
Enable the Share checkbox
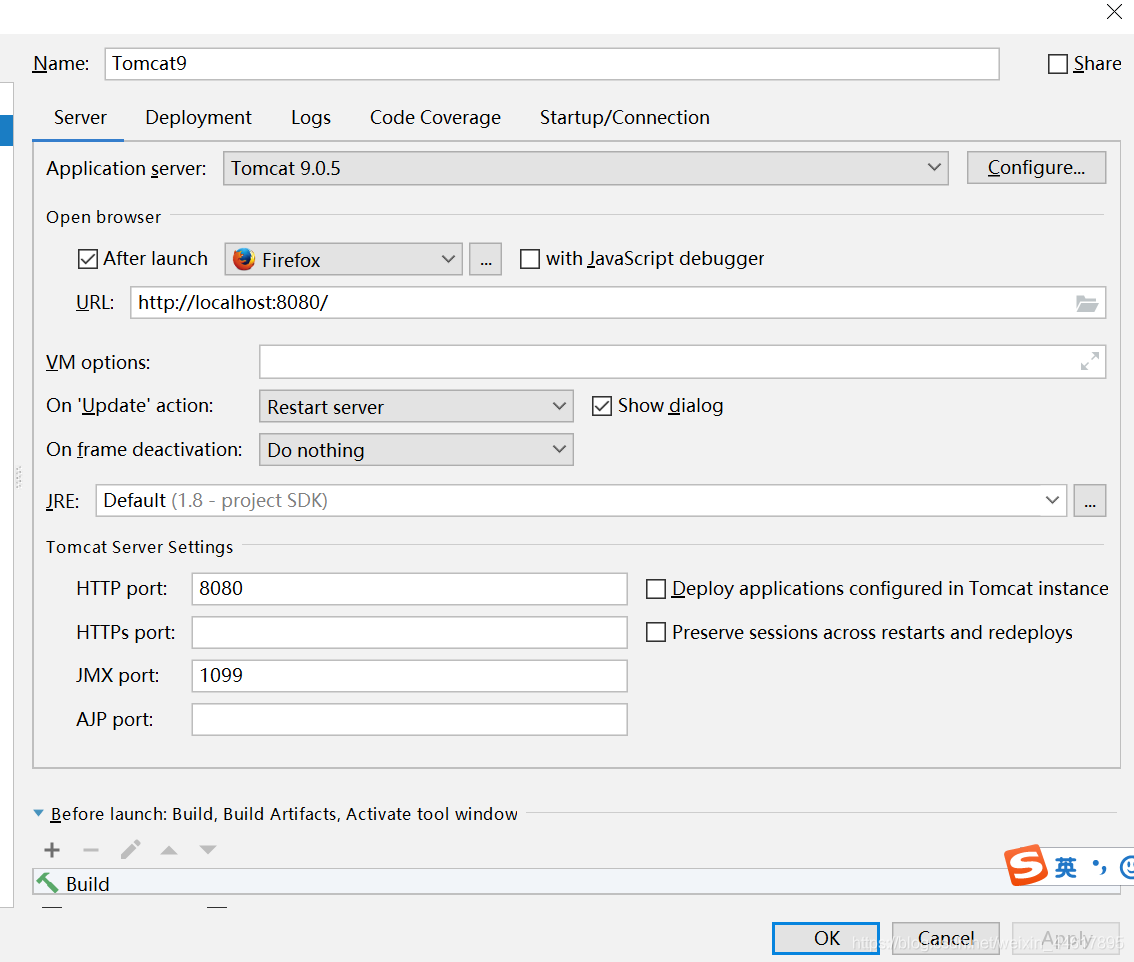[x=1057, y=64]
